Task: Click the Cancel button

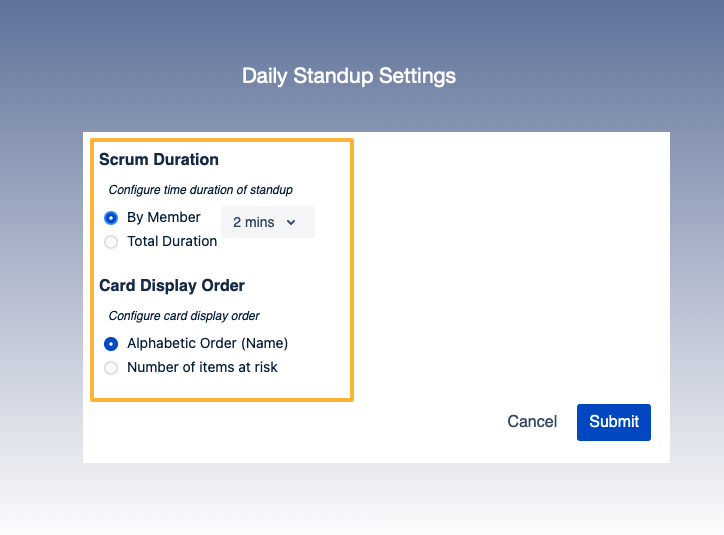Action: (532, 422)
